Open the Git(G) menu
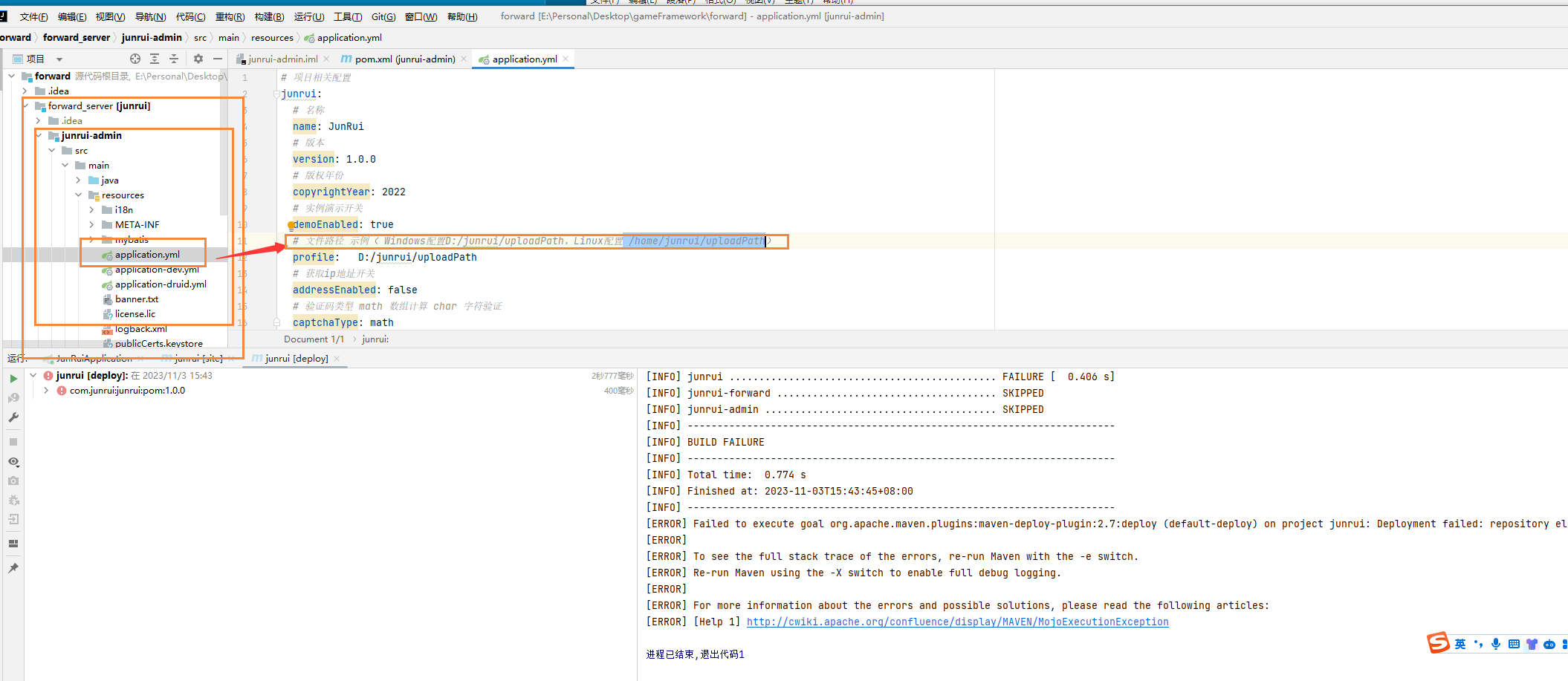1568x681 pixels. pyautogui.click(x=383, y=16)
